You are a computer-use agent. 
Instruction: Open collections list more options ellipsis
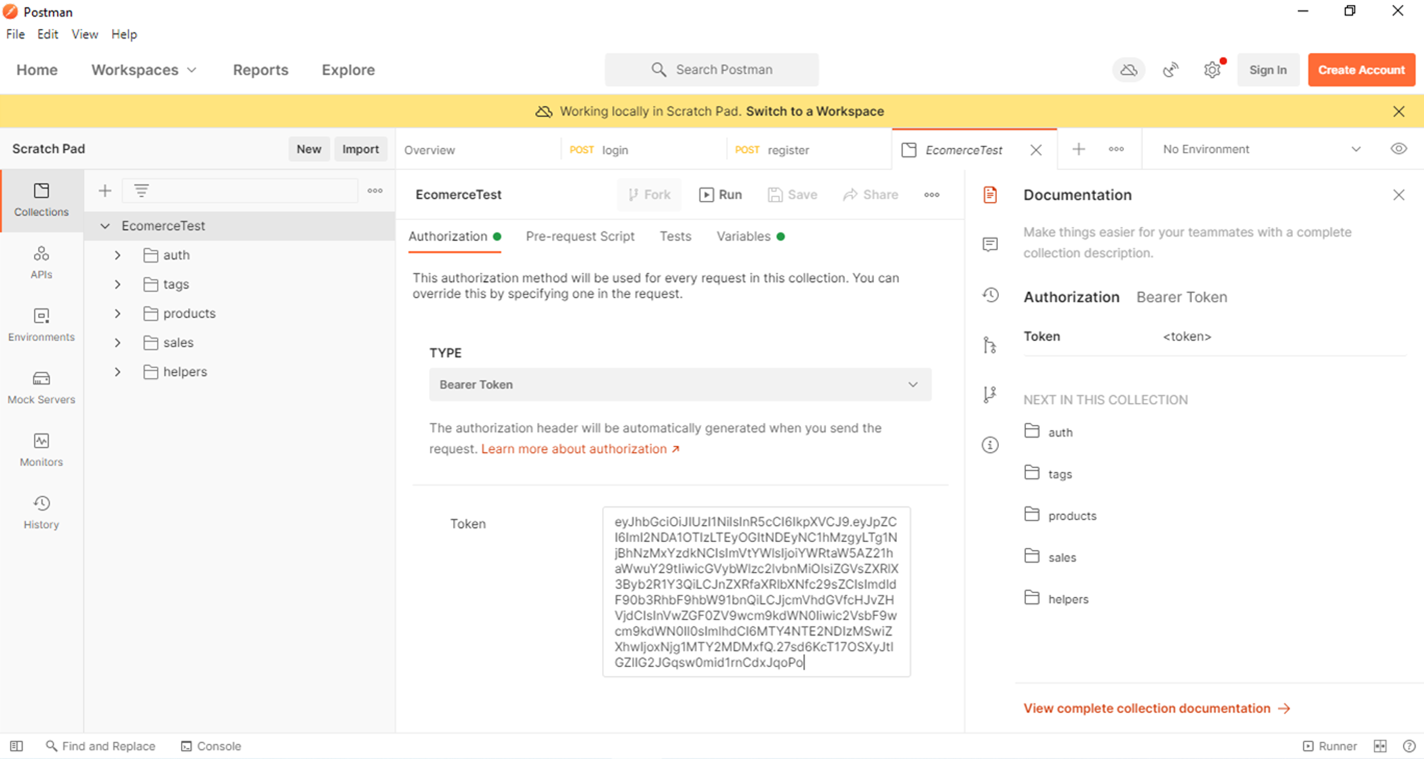pyautogui.click(x=375, y=190)
